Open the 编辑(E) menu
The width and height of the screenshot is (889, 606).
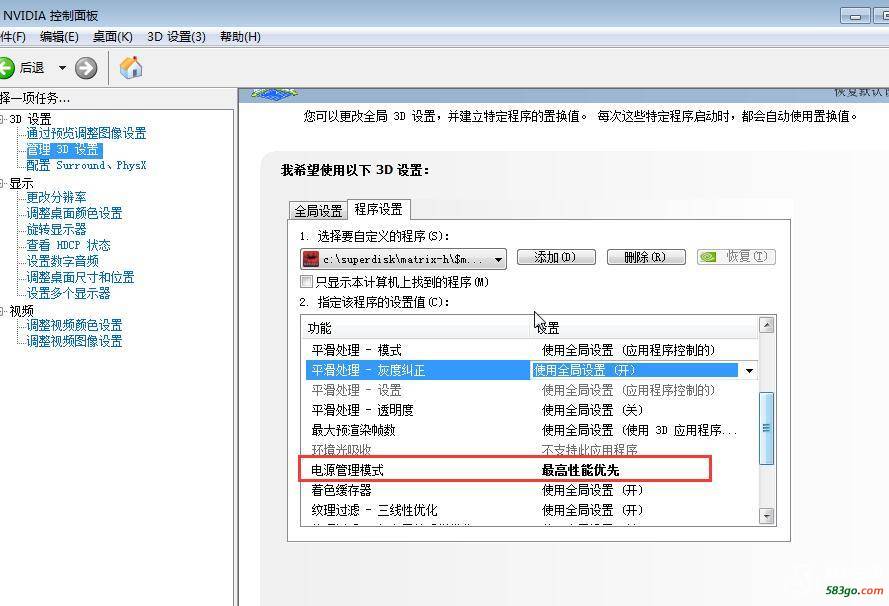[x=60, y=37]
